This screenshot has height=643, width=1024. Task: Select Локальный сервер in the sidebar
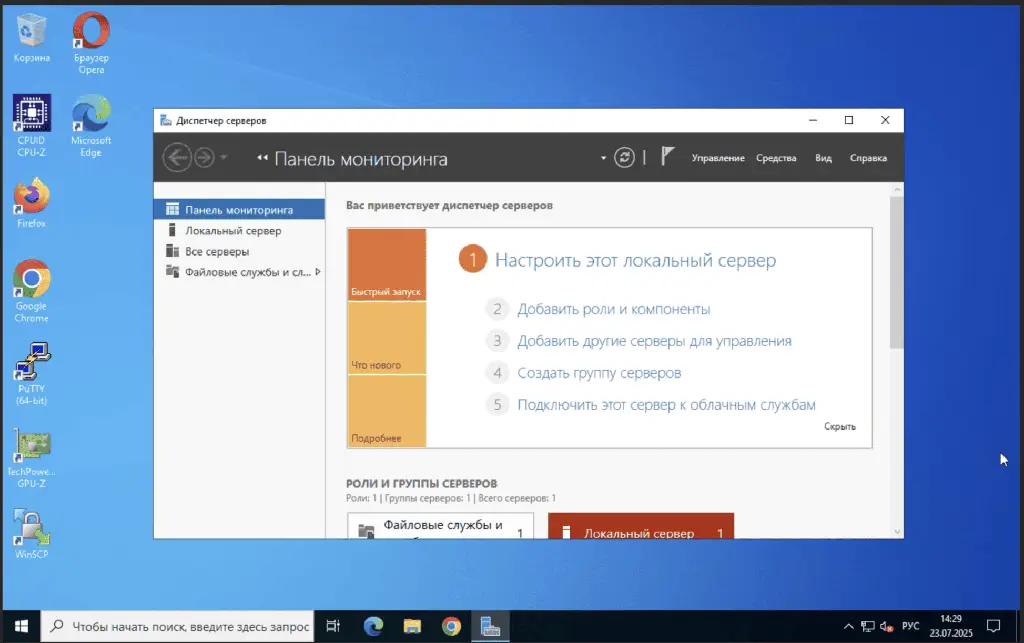point(233,231)
